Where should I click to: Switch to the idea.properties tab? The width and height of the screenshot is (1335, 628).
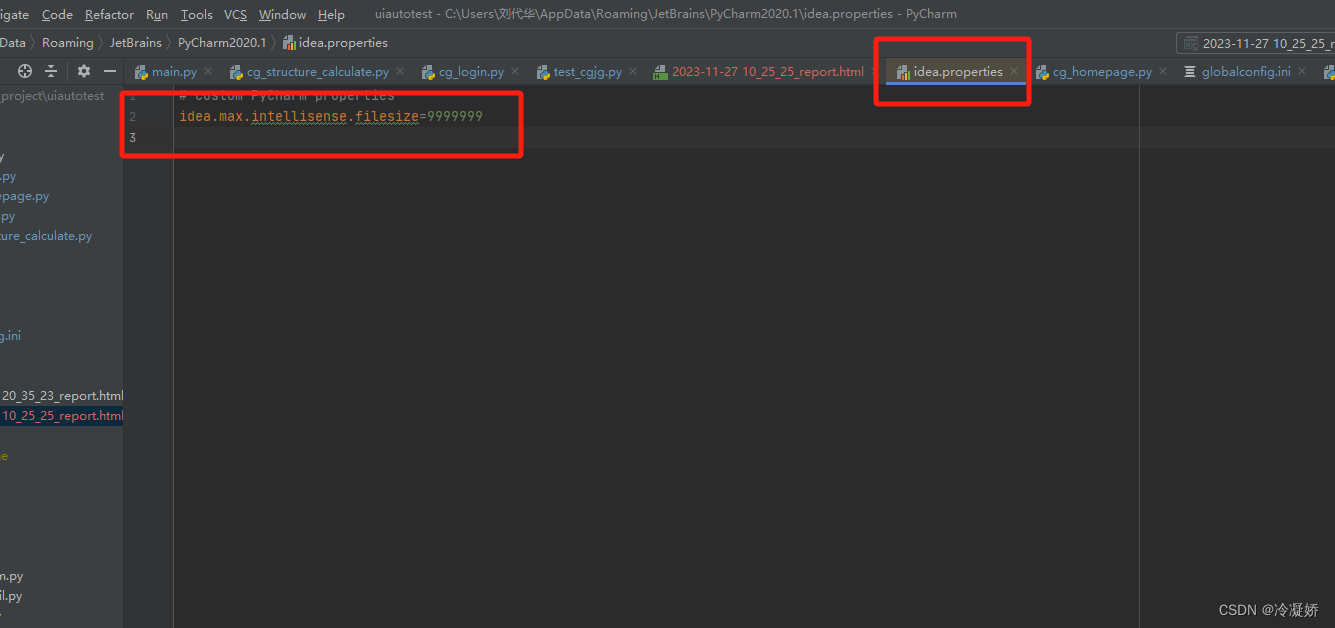950,71
